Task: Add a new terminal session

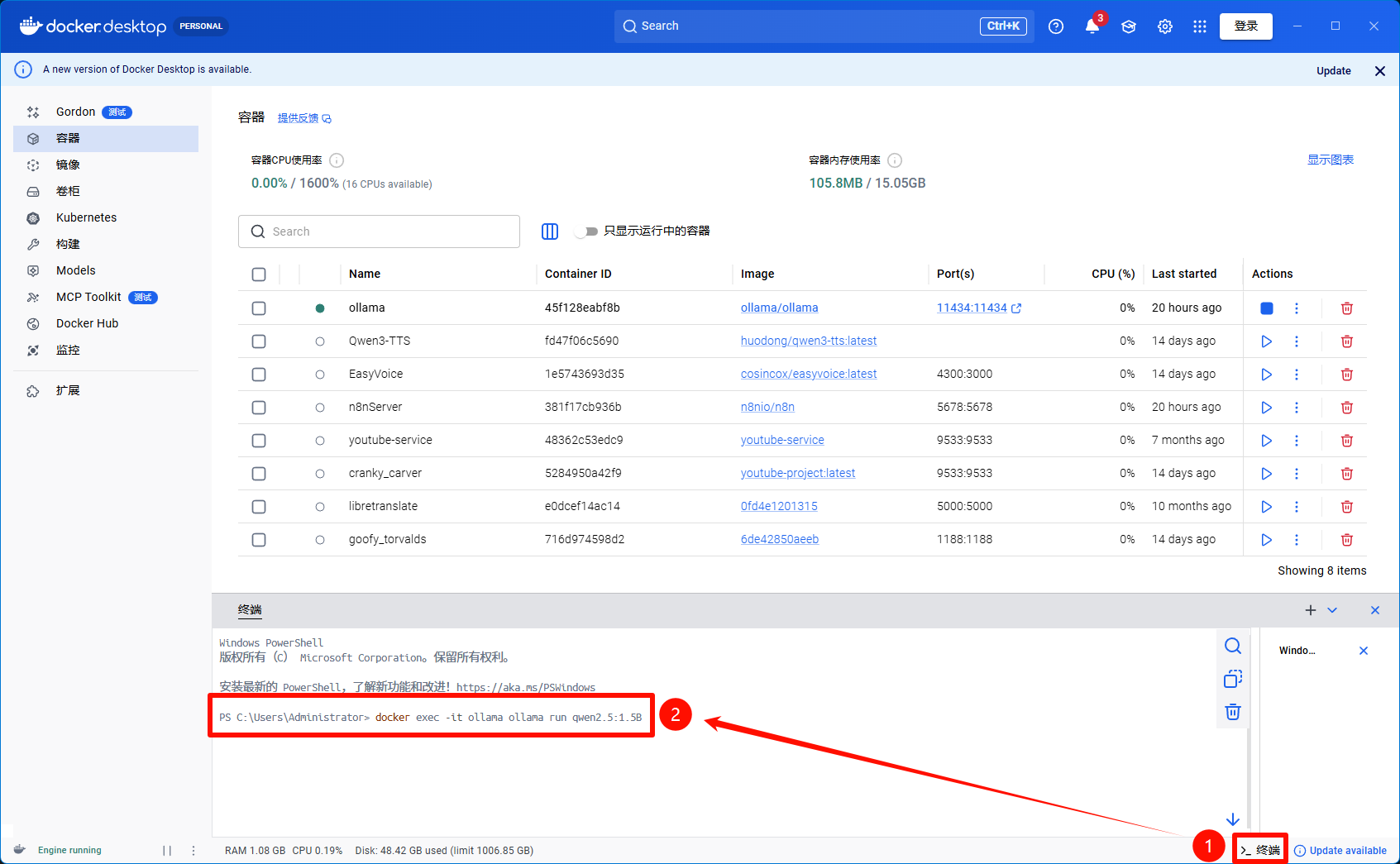Action: (1311, 610)
